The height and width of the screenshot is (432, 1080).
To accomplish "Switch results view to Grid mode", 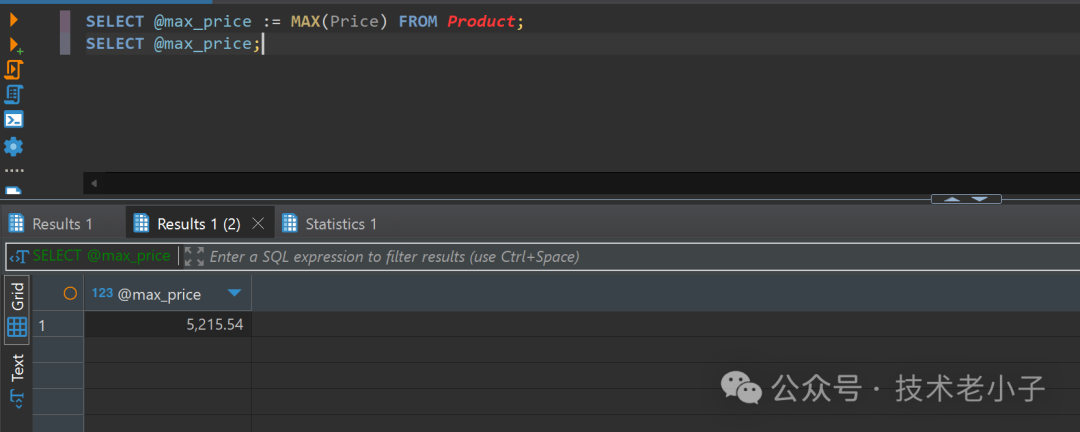I will (x=17, y=310).
